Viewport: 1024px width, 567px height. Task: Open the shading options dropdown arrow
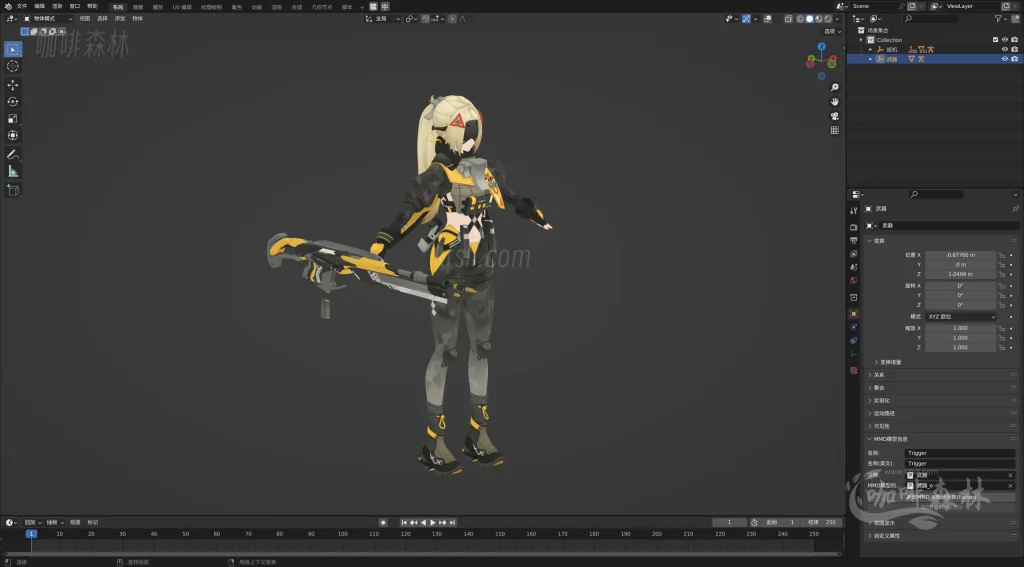837,19
